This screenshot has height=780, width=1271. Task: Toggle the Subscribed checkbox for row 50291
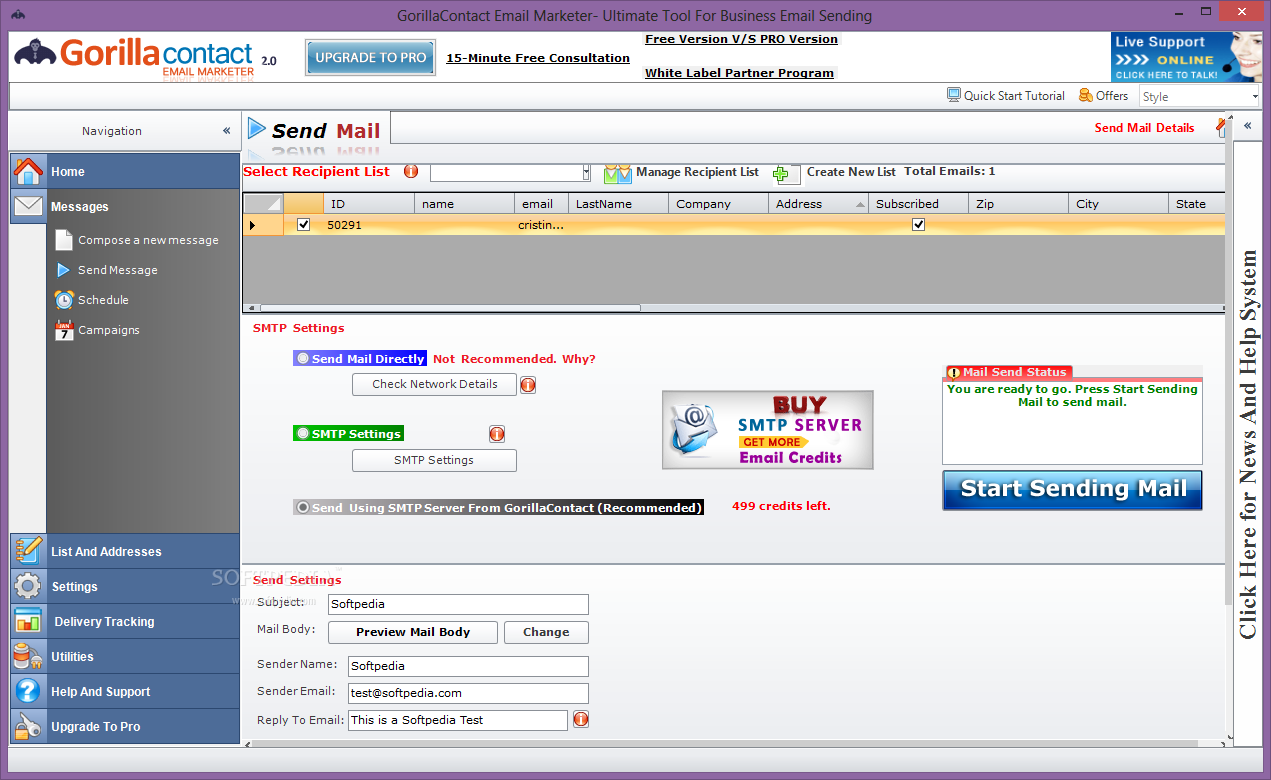coord(919,225)
